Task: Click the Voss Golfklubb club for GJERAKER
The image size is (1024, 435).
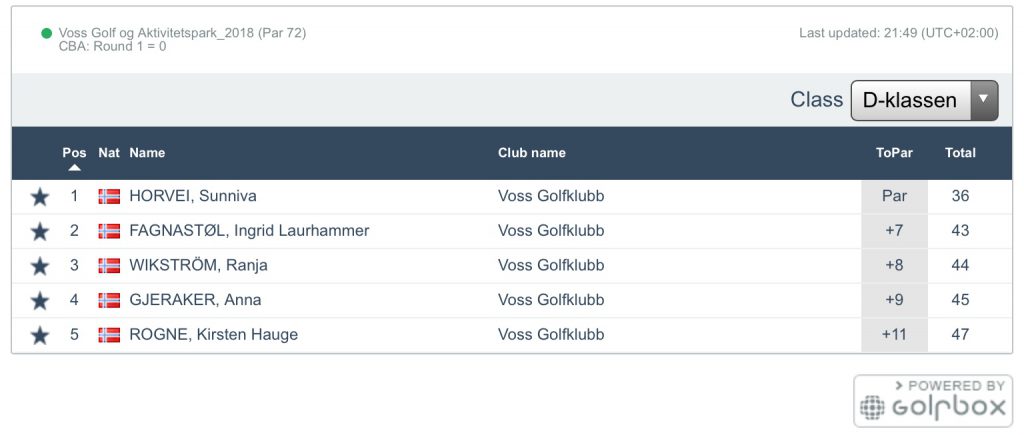Action: tap(550, 300)
